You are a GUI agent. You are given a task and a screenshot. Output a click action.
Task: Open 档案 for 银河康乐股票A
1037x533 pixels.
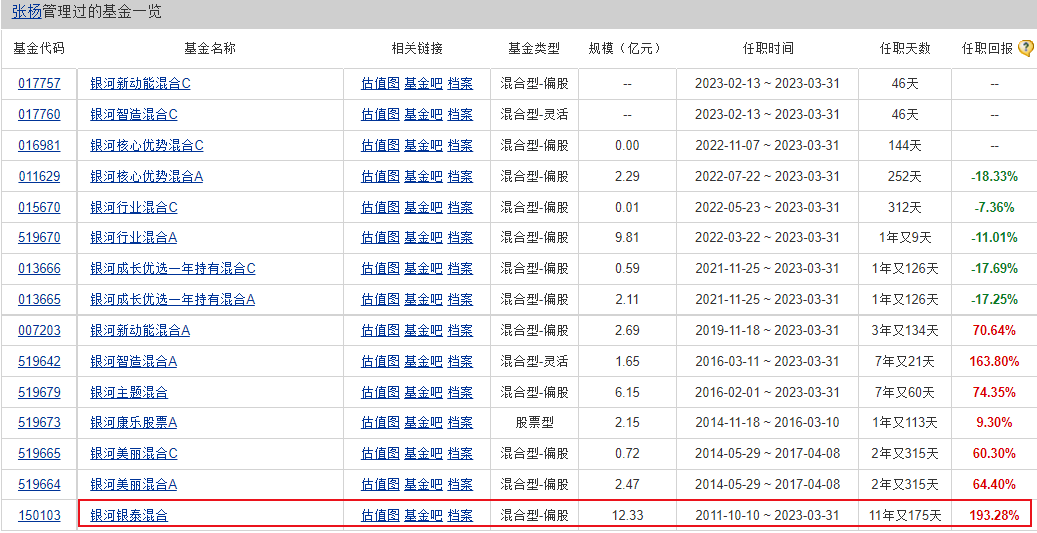click(x=460, y=422)
